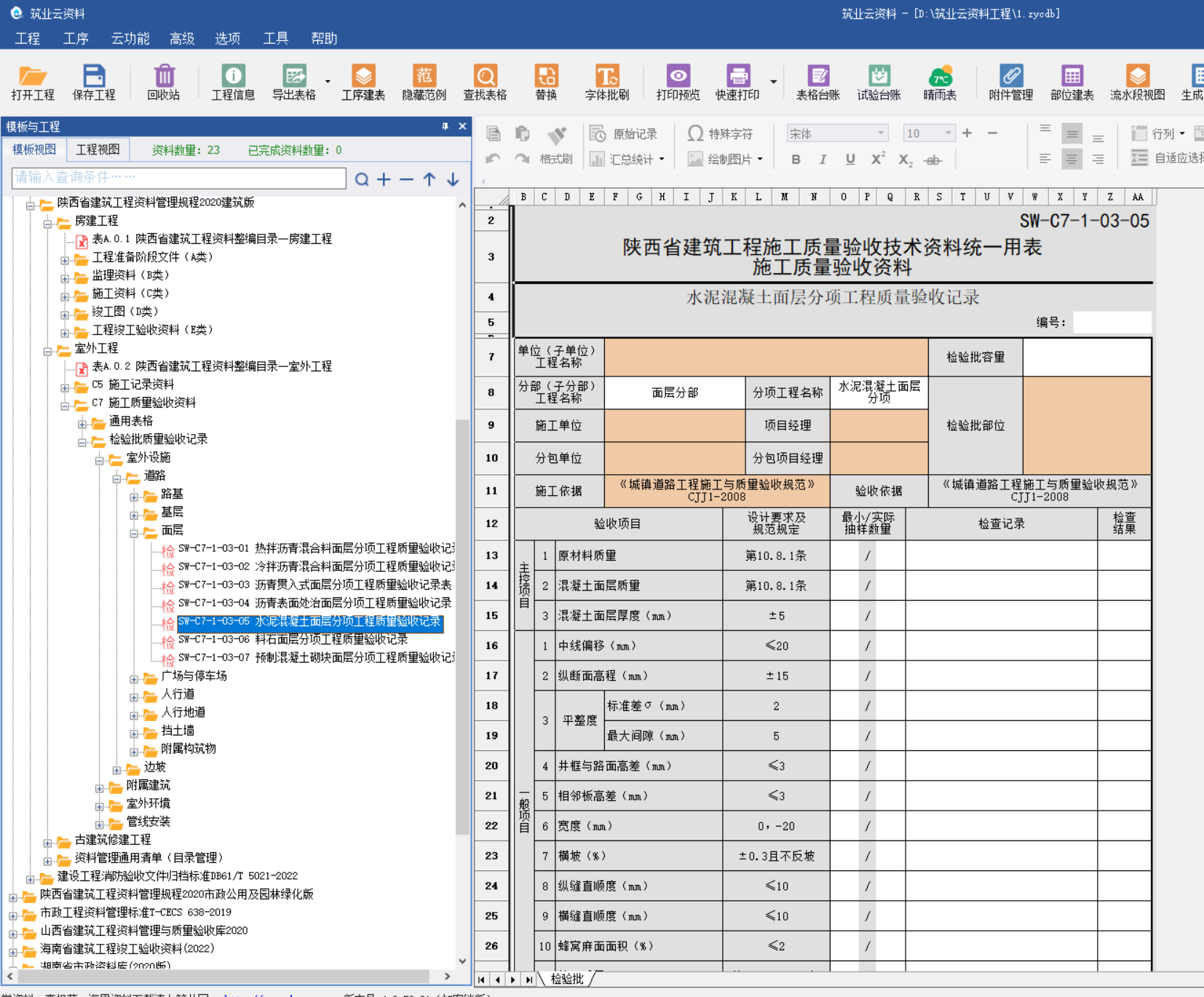Open the 云功能 menu
Image resolution: width=1204 pixels, height=997 pixels.
(x=130, y=39)
